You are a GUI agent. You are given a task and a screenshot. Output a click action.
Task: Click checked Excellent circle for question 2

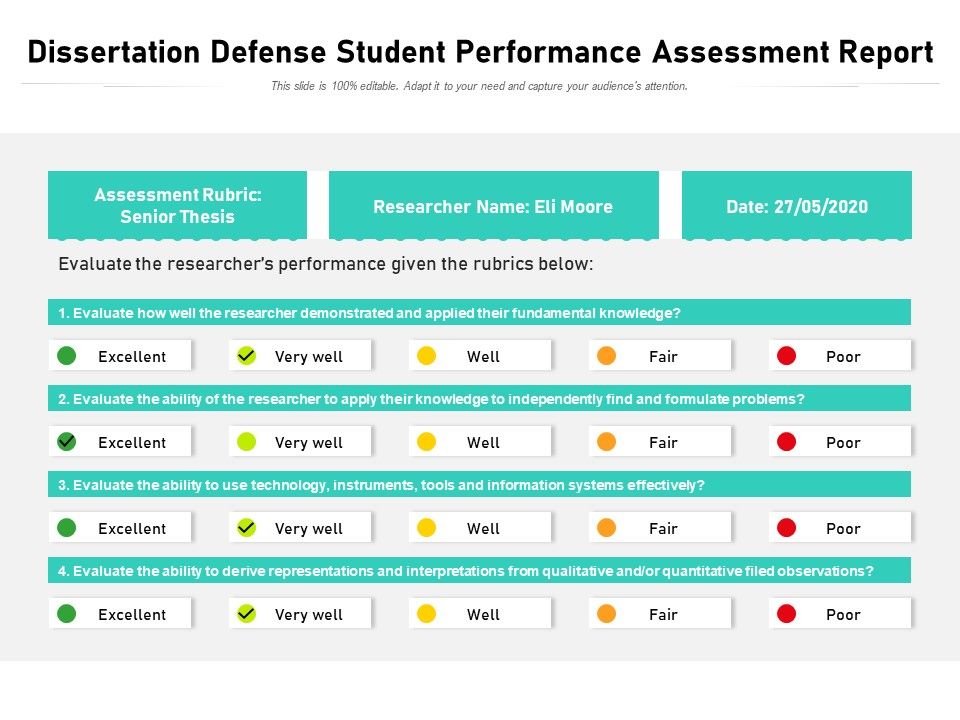(67, 441)
